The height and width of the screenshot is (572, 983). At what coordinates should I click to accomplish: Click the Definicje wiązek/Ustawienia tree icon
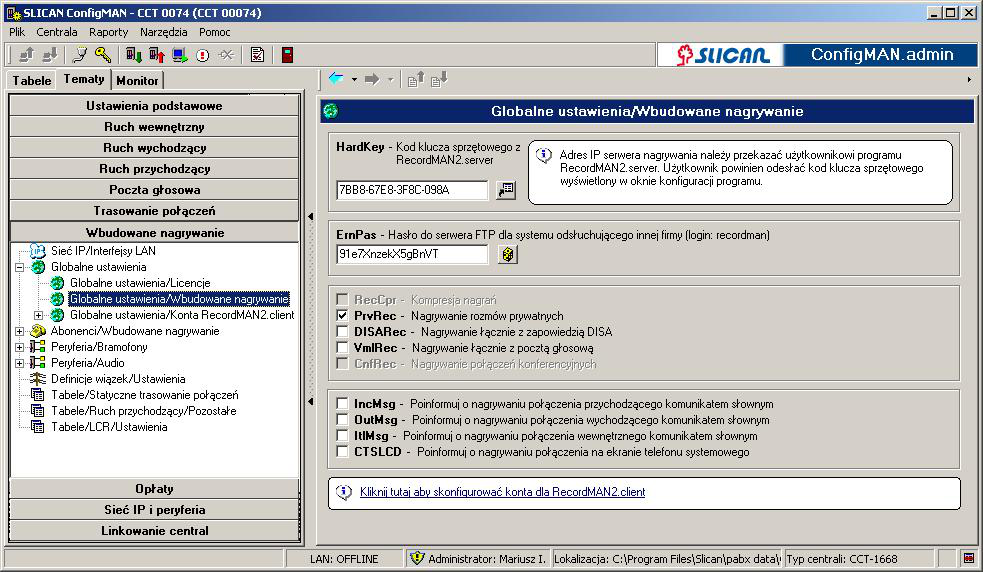tap(38, 379)
